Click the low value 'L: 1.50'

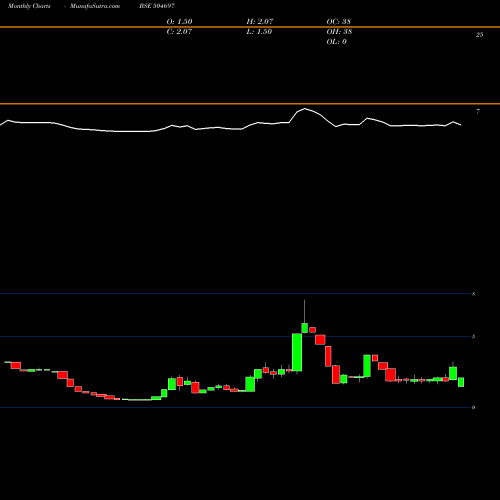[259, 31]
